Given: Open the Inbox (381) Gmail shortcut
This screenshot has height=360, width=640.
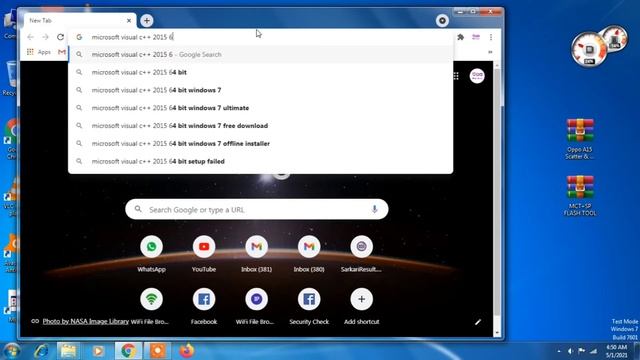Looking at the screenshot, I should click(256, 253).
